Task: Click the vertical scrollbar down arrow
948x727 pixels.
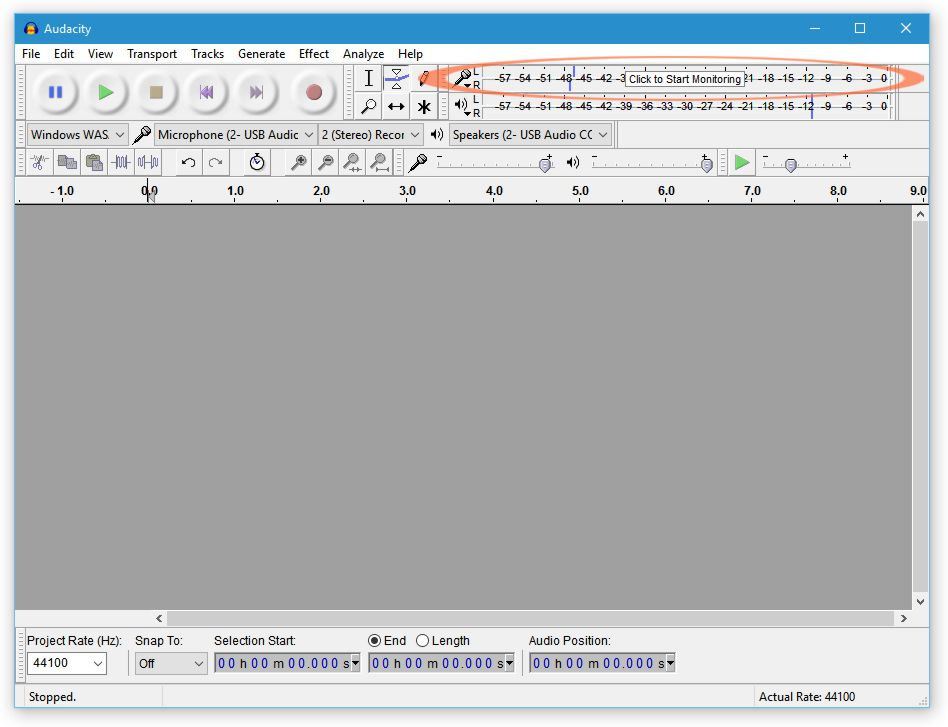Action: pos(920,602)
